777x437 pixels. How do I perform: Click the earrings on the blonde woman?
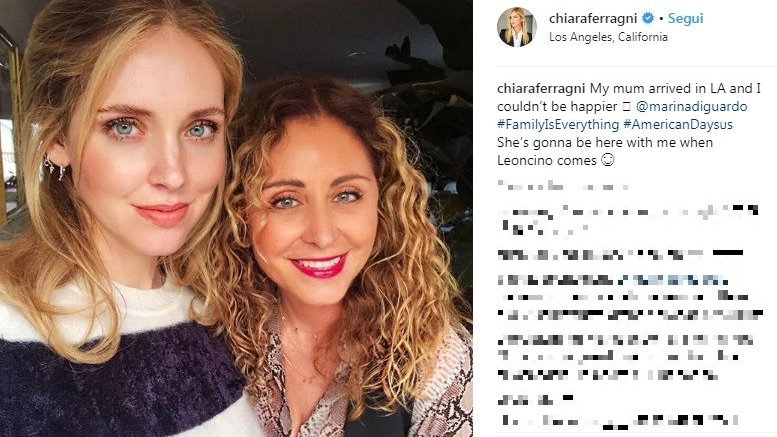coord(53,167)
